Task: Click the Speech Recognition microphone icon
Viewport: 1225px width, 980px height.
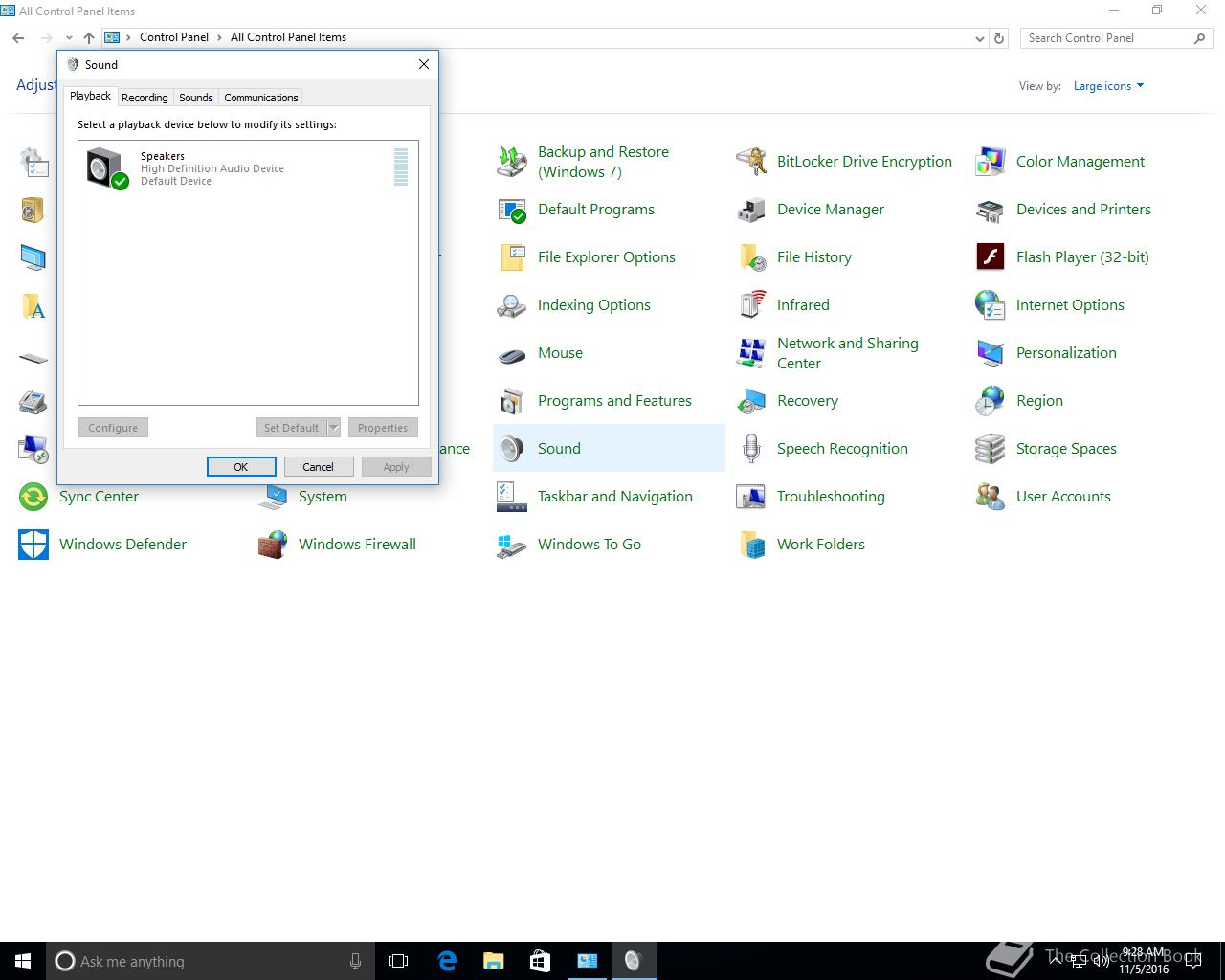Action: pyautogui.click(x=751, y=449)
